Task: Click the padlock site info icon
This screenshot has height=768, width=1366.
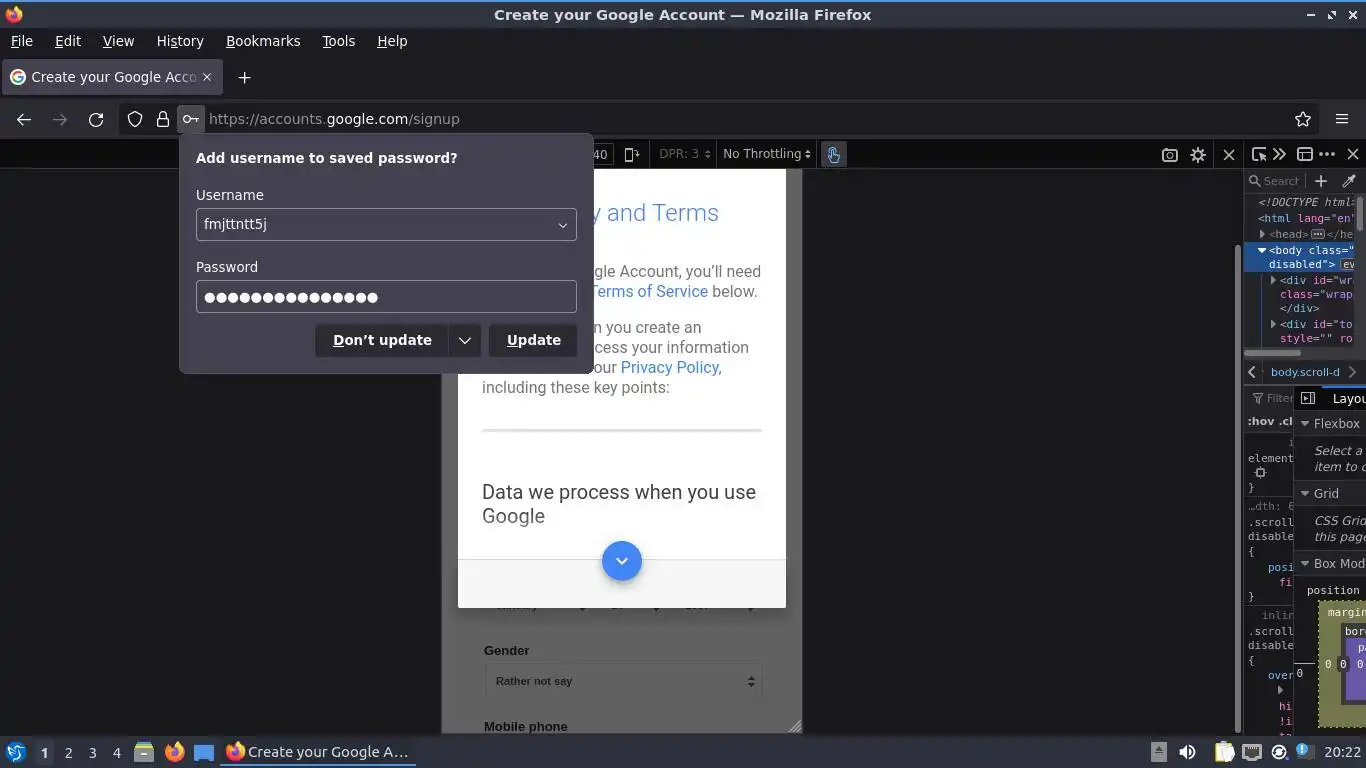Action: pos(162,119)
